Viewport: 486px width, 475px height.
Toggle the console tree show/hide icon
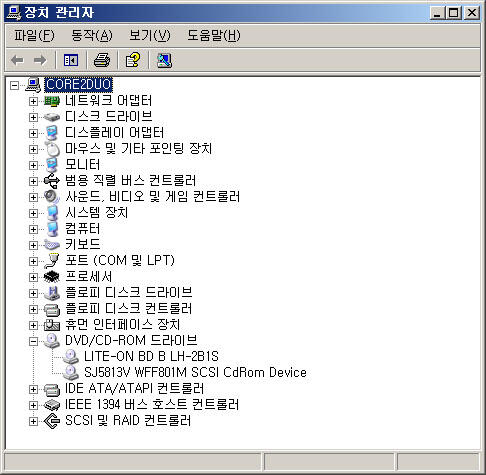tap(71, 60)
